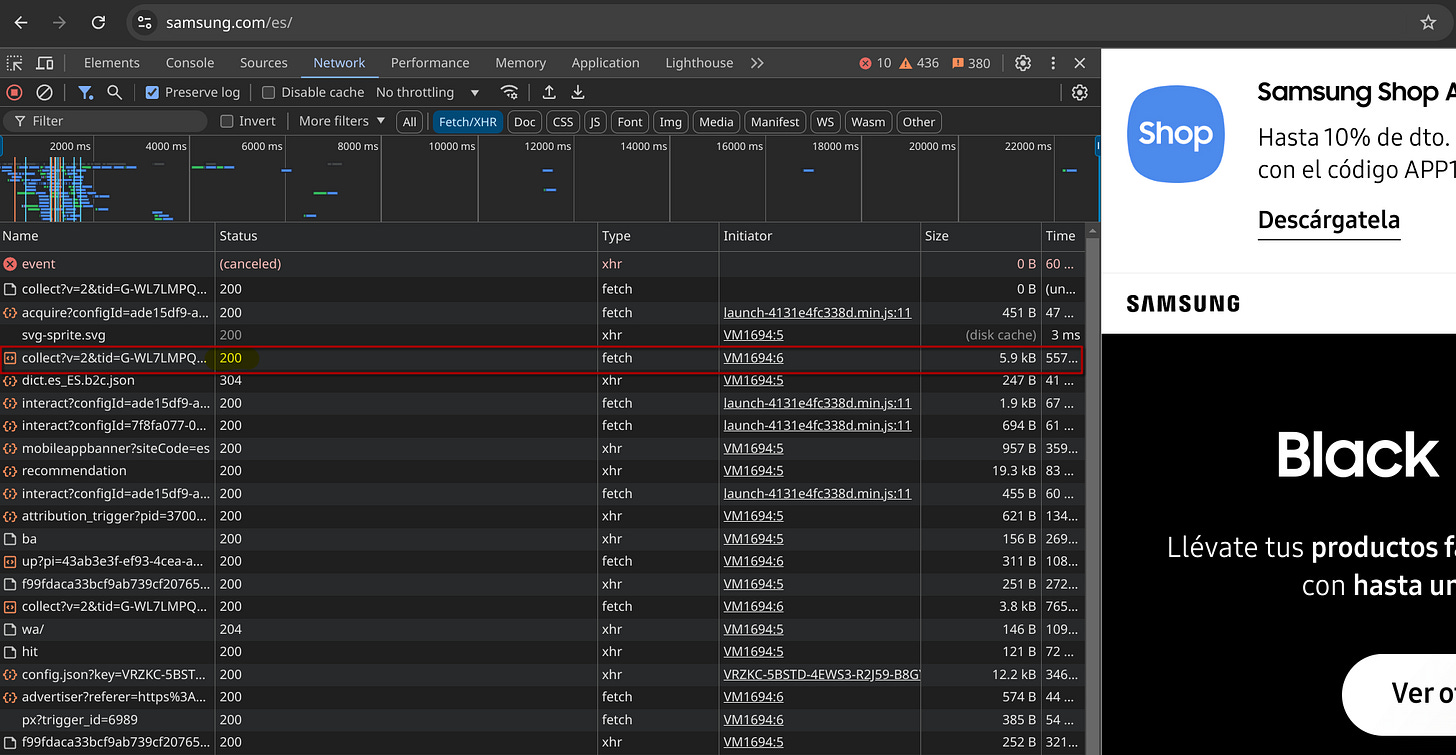Show more DevTools tabs chevron

(x=757, y=63)
